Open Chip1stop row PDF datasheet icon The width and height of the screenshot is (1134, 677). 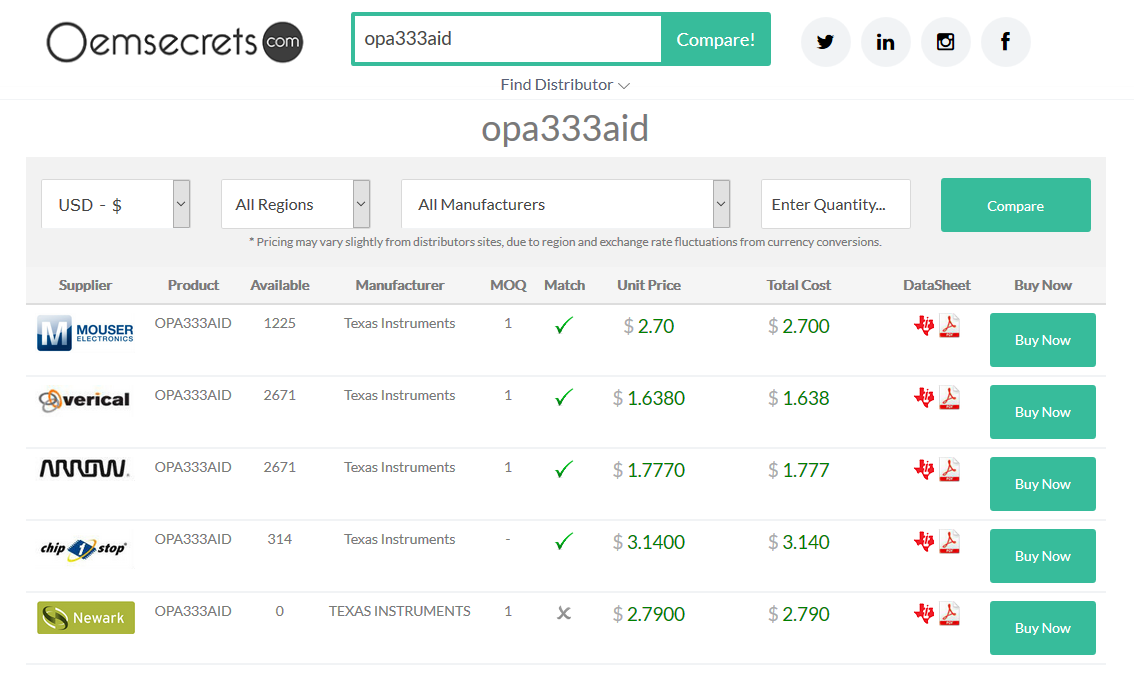(x=950, y=541)
